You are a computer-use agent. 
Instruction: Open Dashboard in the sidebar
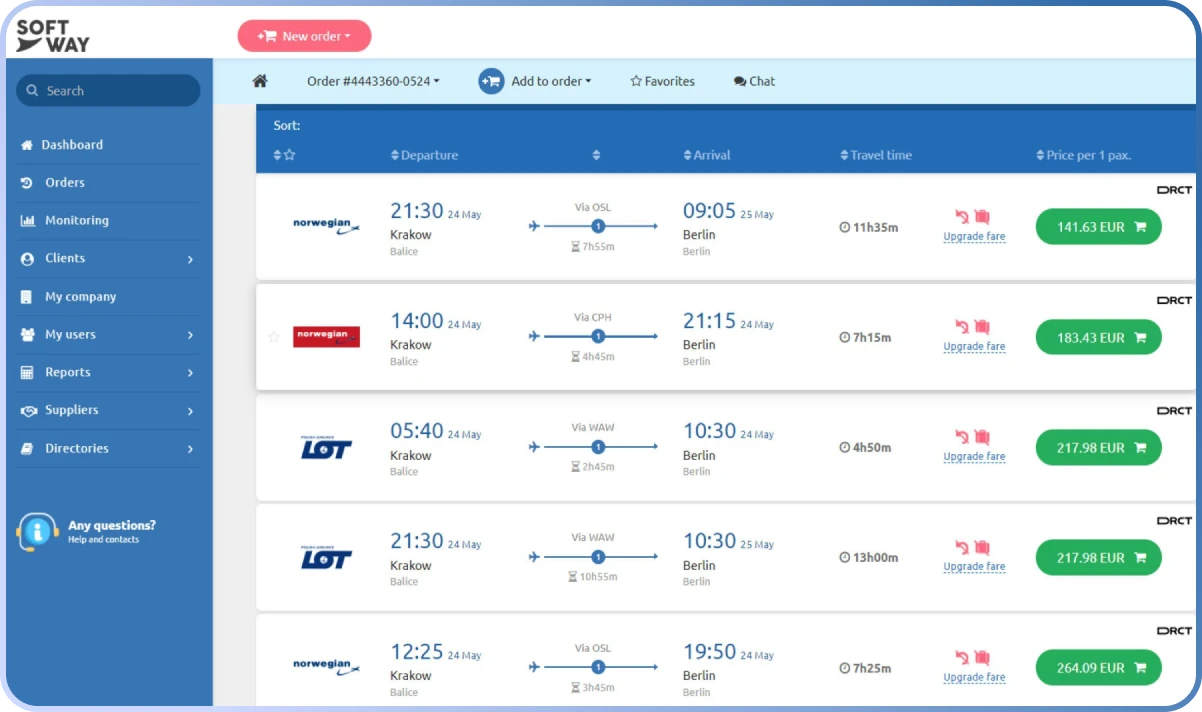[71, 145]
